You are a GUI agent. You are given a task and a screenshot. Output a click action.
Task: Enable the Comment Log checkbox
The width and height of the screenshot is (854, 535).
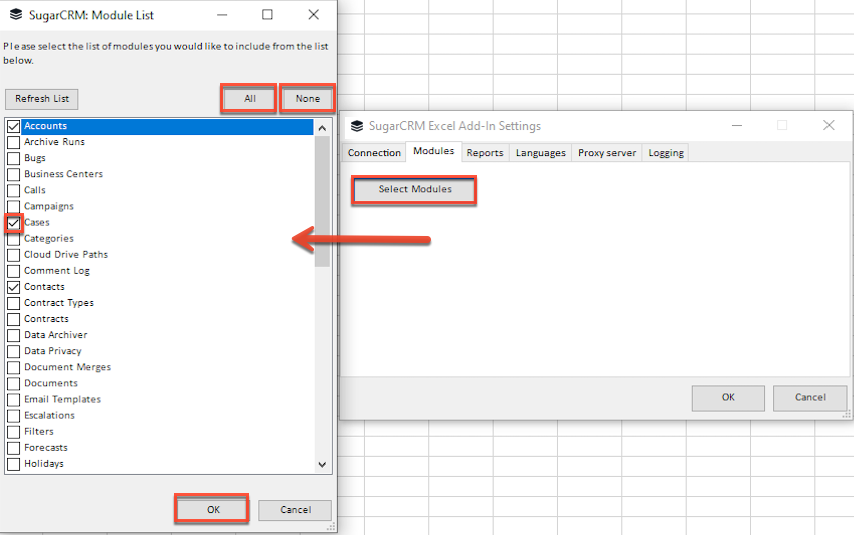point(14,271)
